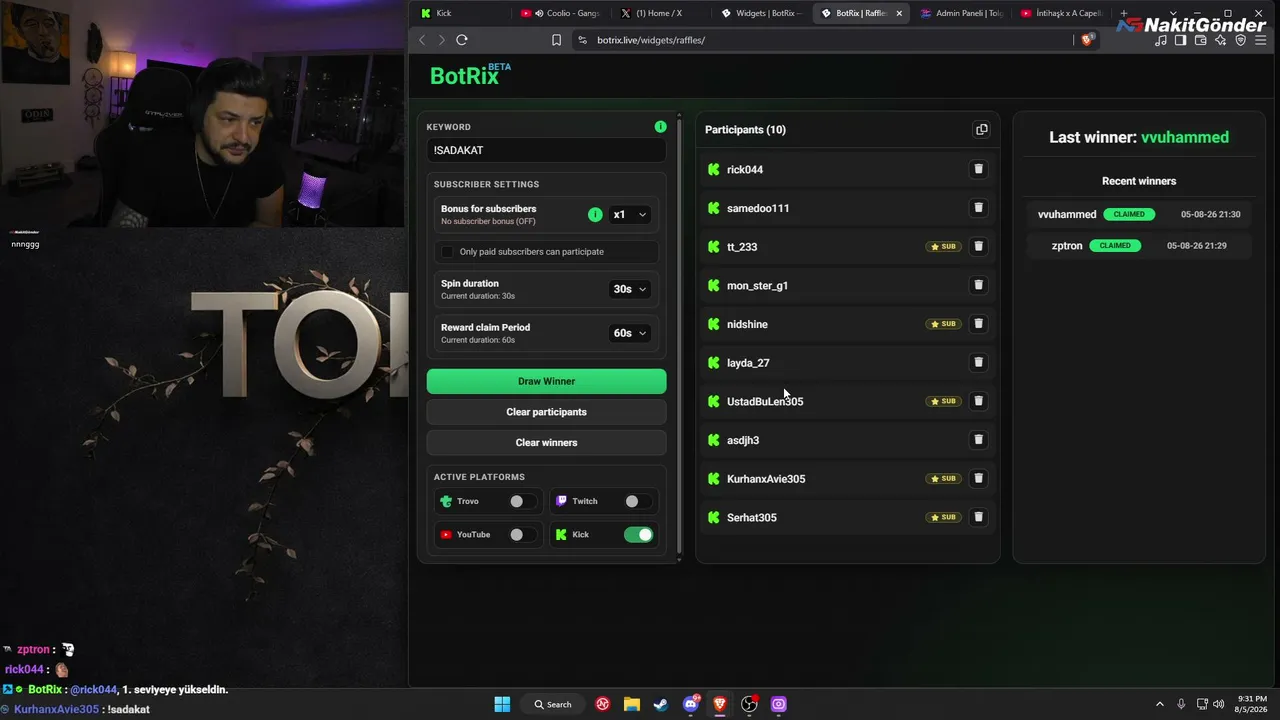
Task: Disable the Kick platform toggle
Action: pos(638,535)
